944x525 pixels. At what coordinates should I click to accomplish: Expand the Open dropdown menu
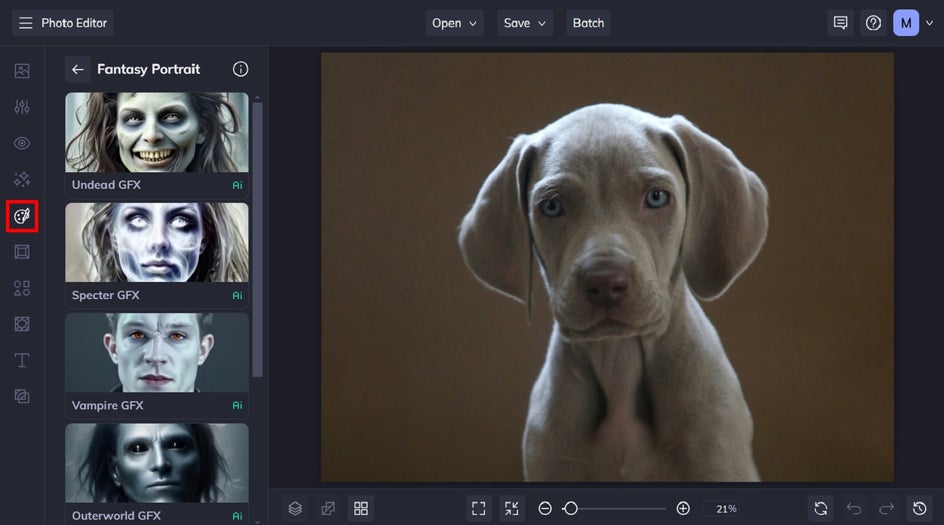click(x=455, y=23)
